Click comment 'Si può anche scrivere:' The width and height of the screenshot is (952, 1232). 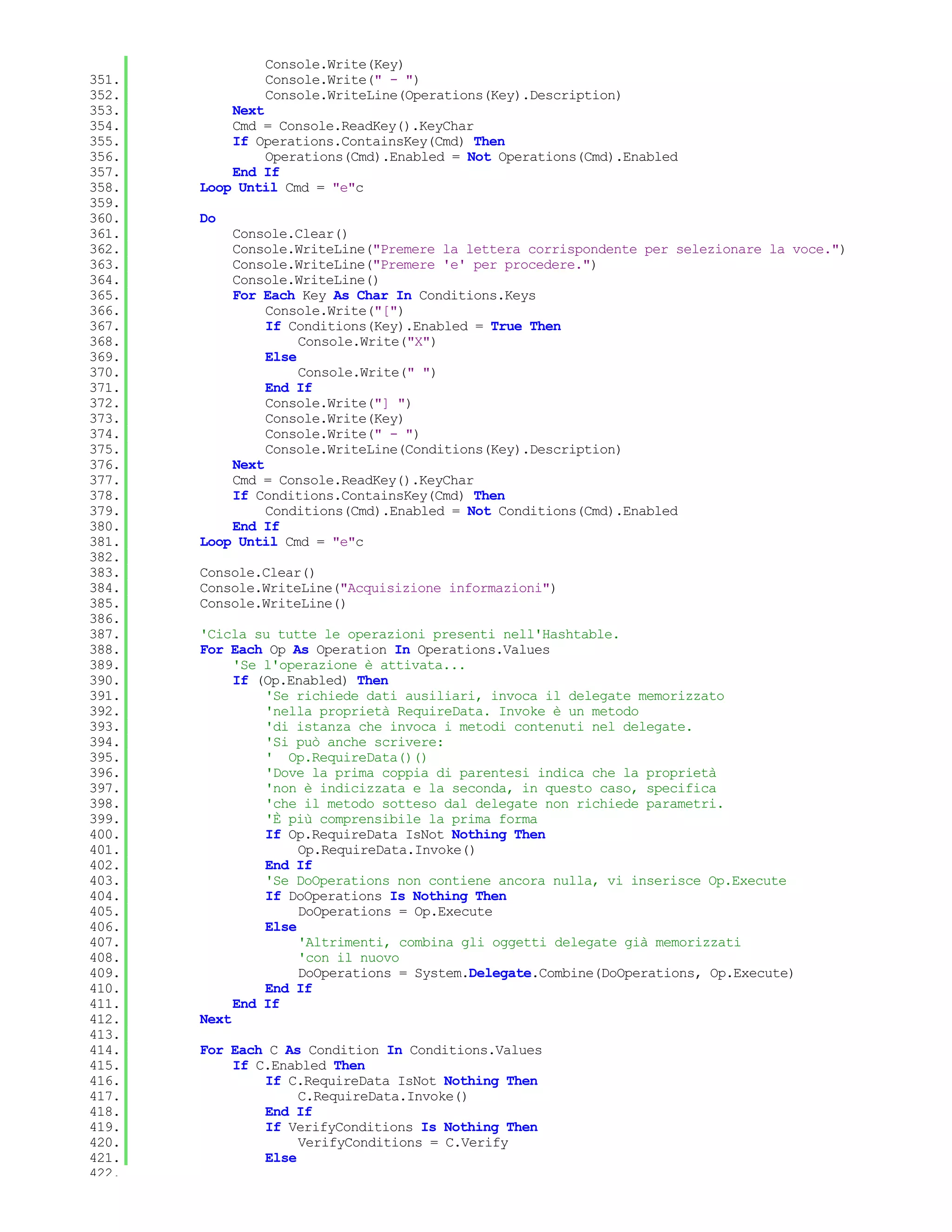[354, 742]
